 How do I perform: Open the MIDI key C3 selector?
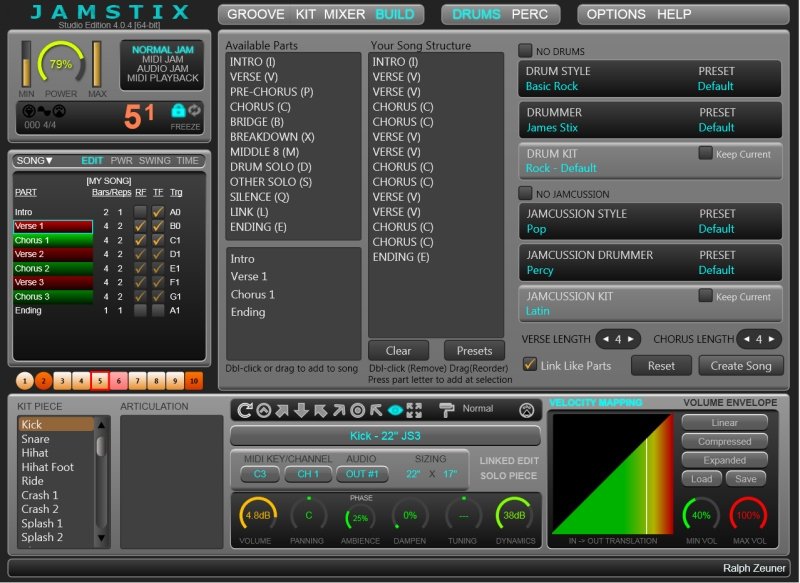260,474
